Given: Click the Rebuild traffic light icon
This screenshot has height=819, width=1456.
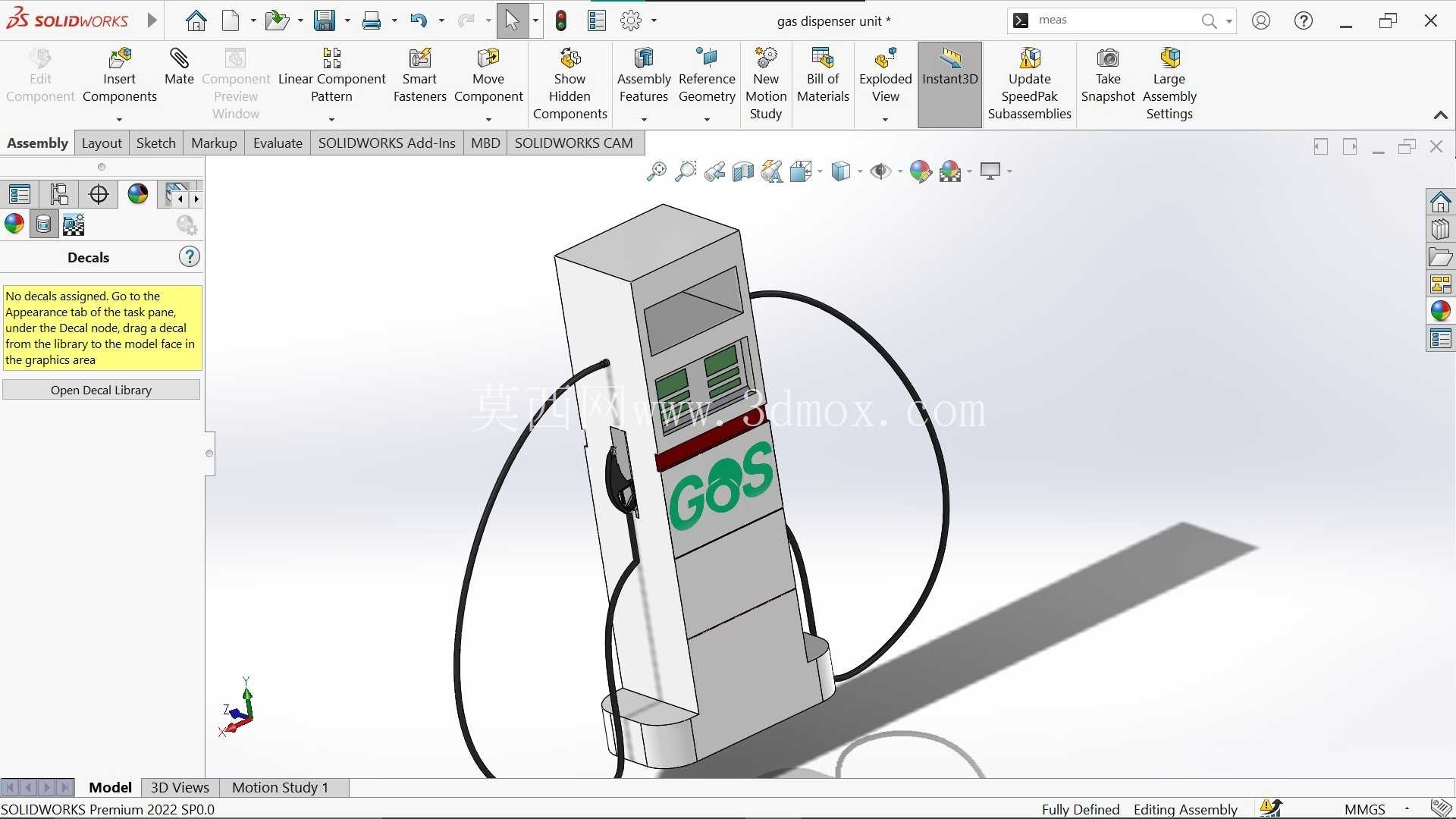Looking at the screenshot, I should [x=561, y=20].
